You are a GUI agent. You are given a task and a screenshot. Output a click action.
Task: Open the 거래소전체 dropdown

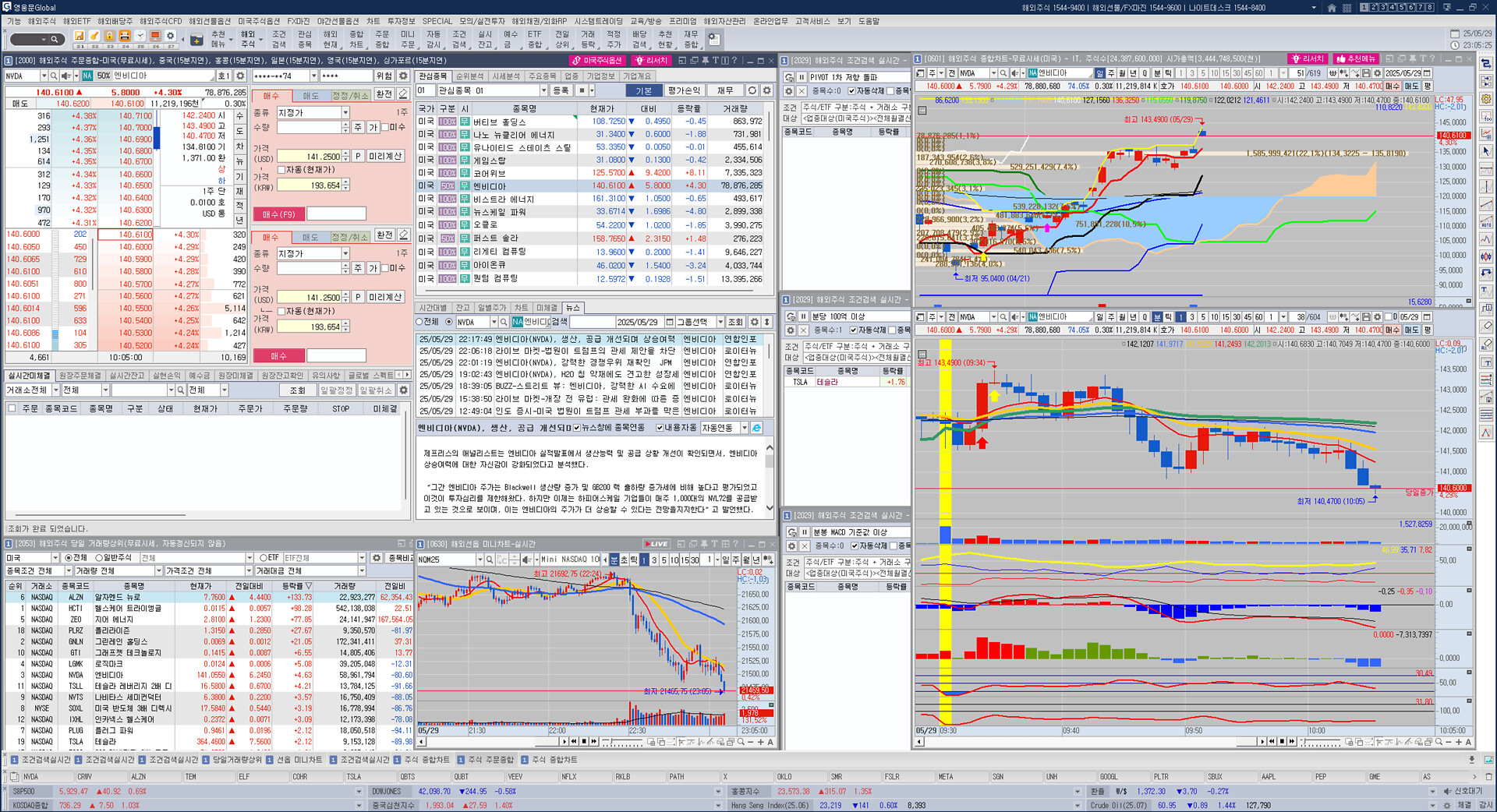coord(55,390)
